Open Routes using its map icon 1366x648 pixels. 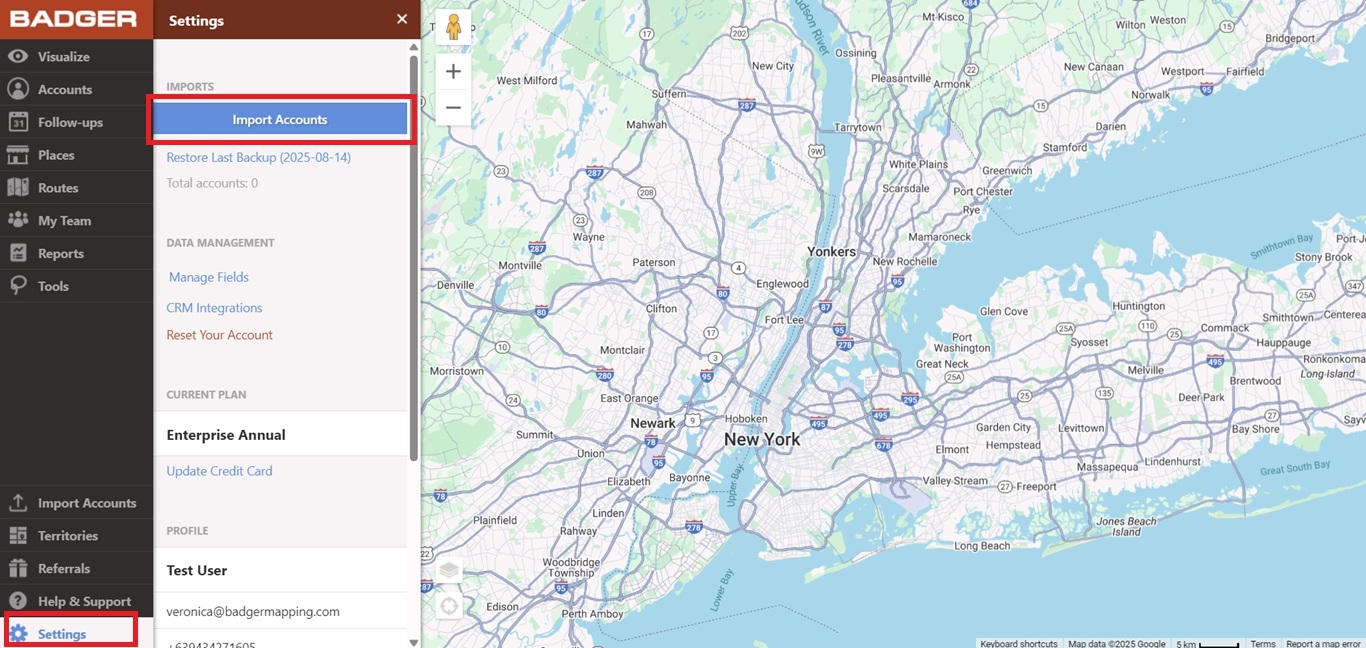click(18, 188)
